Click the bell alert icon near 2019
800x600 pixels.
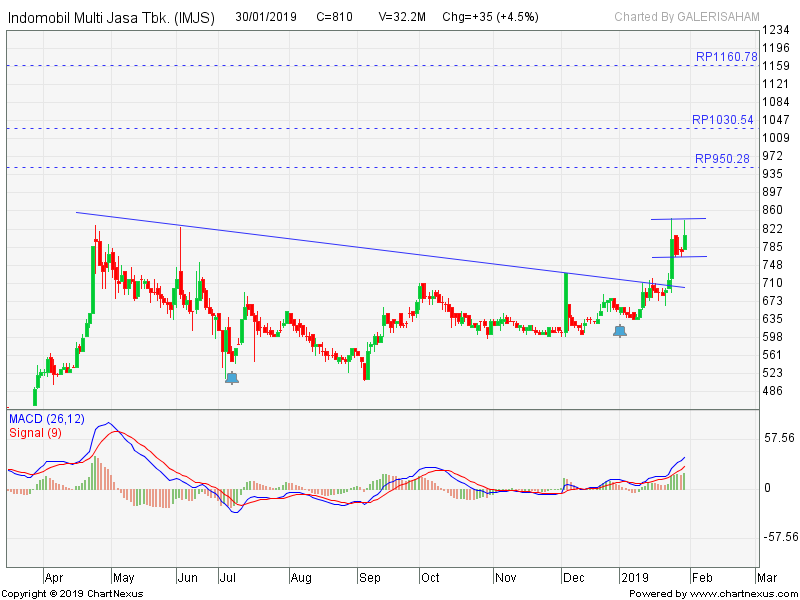tap(620, 329)
